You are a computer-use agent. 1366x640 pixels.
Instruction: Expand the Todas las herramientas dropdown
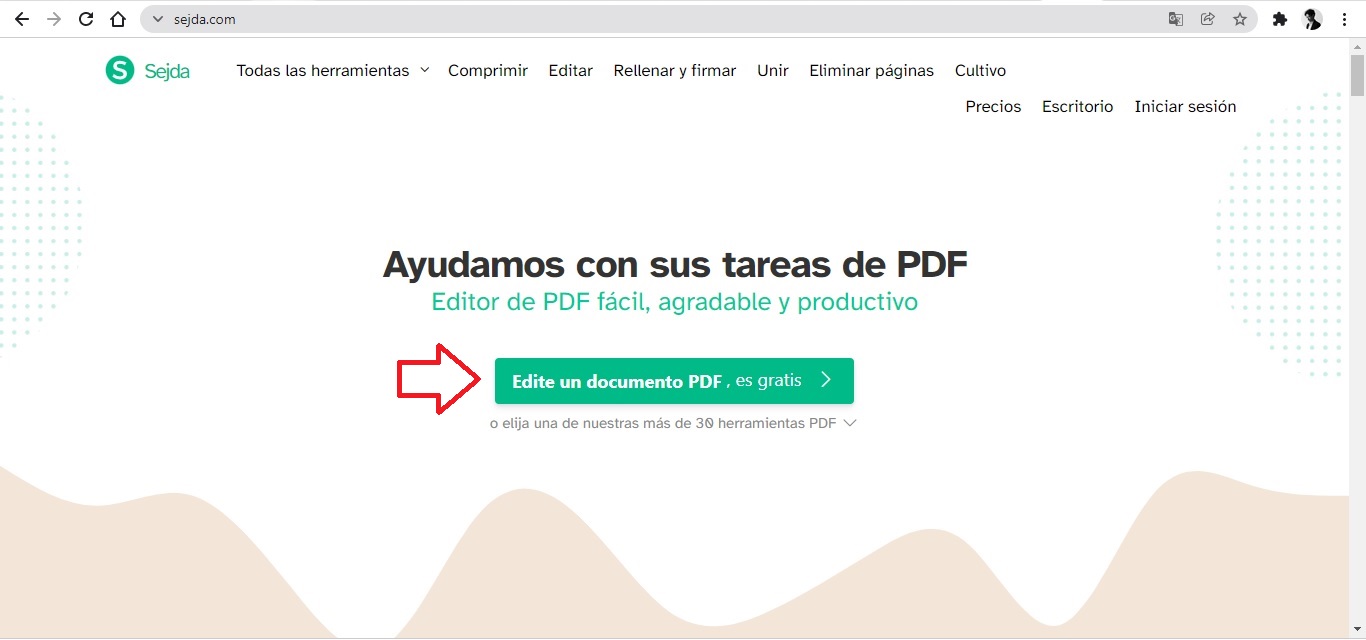pyautogui.click(x=331, y=70)
